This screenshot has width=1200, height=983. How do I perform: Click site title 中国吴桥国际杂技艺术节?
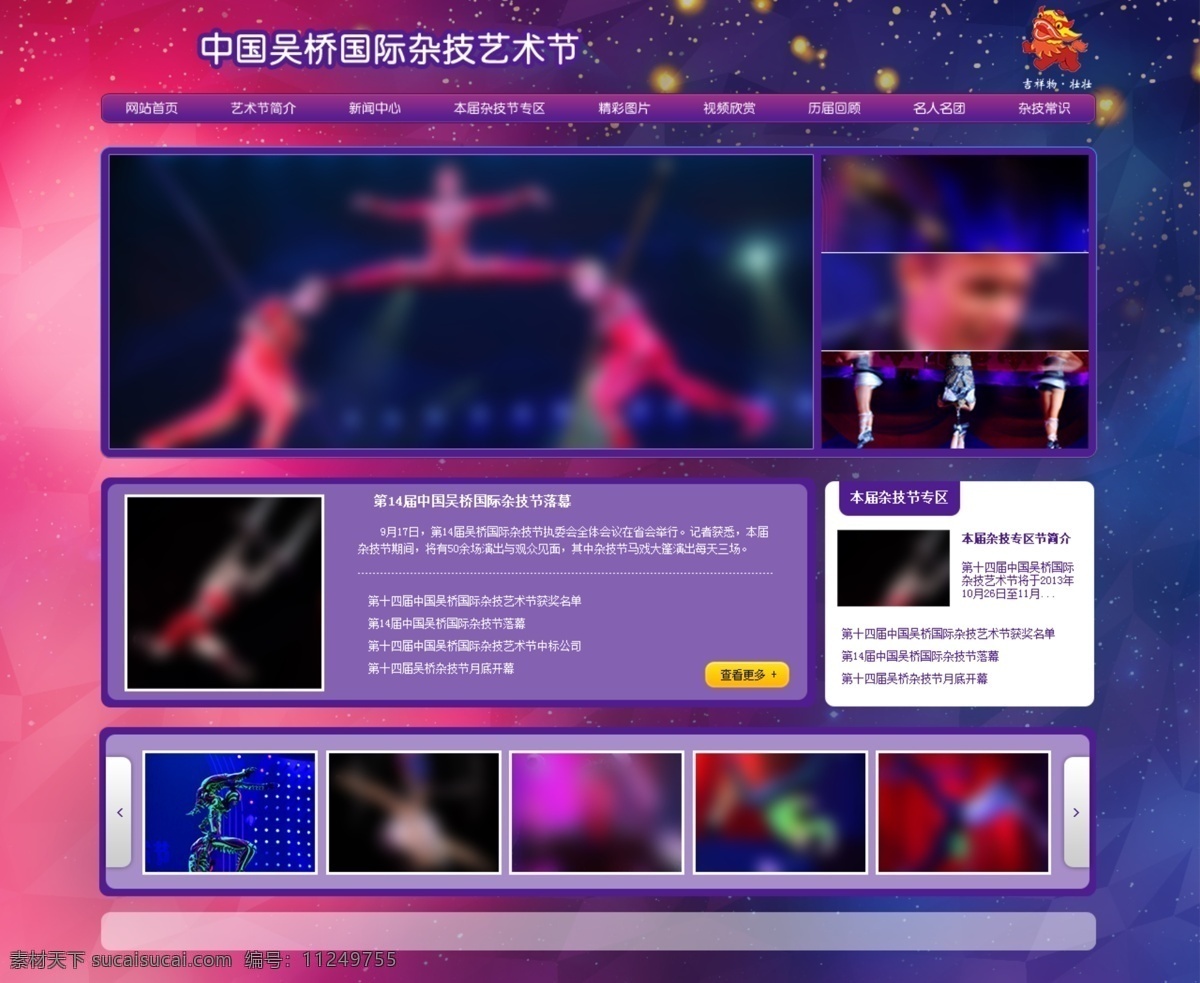click(x=390, y=50)
